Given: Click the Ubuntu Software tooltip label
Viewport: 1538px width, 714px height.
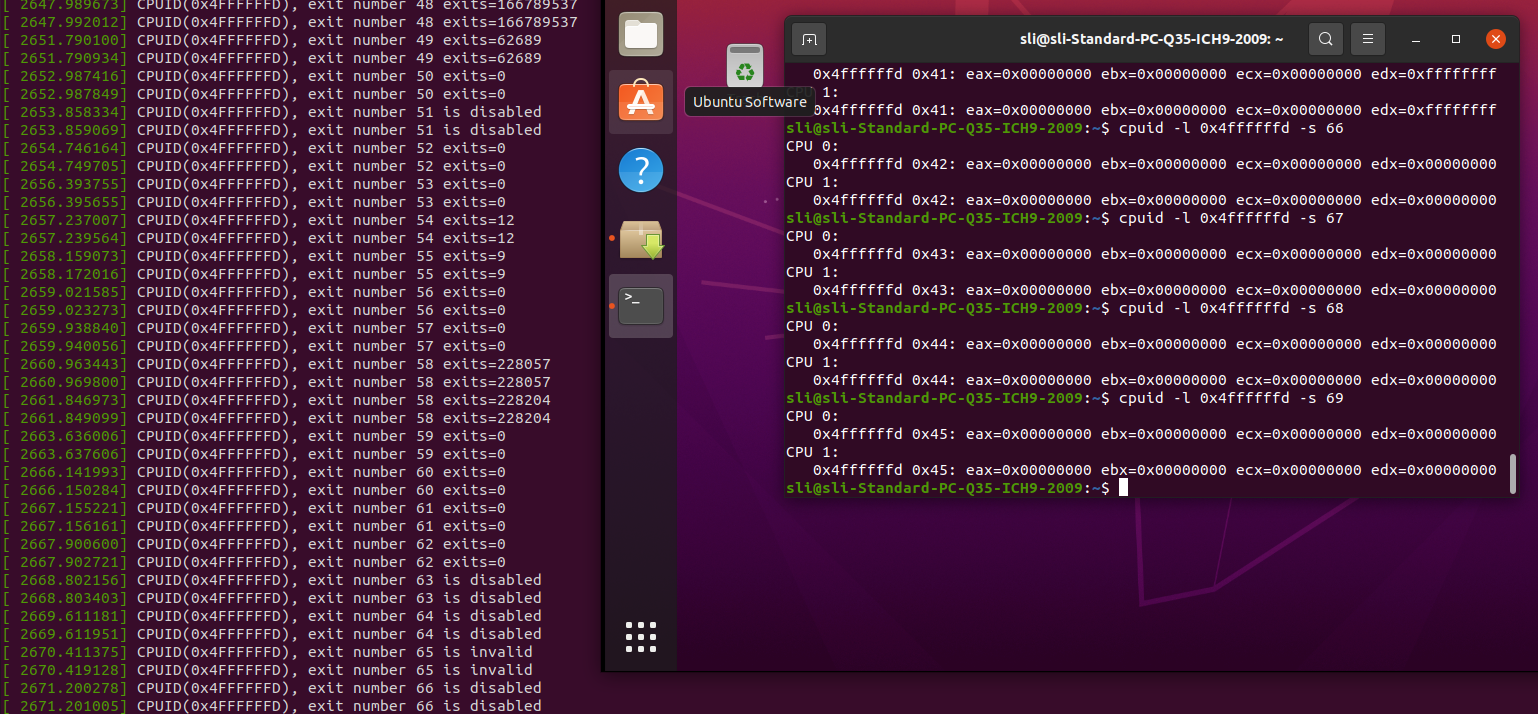Looking at the screenshot, I should 749,102.
